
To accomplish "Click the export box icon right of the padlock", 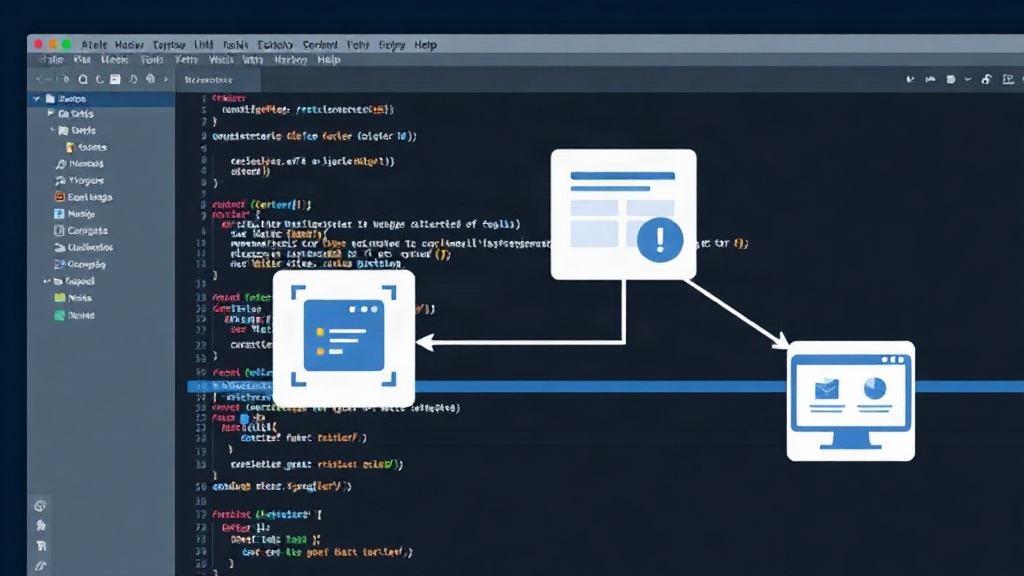I will point(1008,79).
